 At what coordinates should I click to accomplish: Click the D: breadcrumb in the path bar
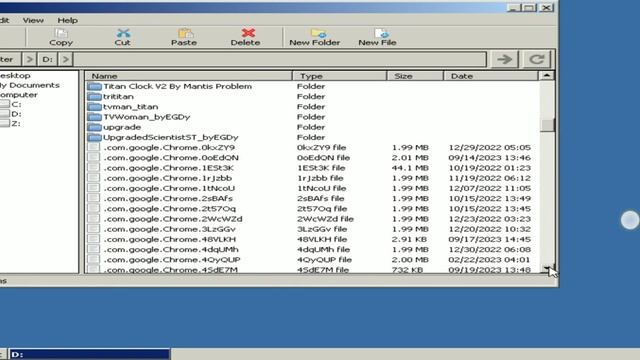pyautogui.click(x=48, y=59)
